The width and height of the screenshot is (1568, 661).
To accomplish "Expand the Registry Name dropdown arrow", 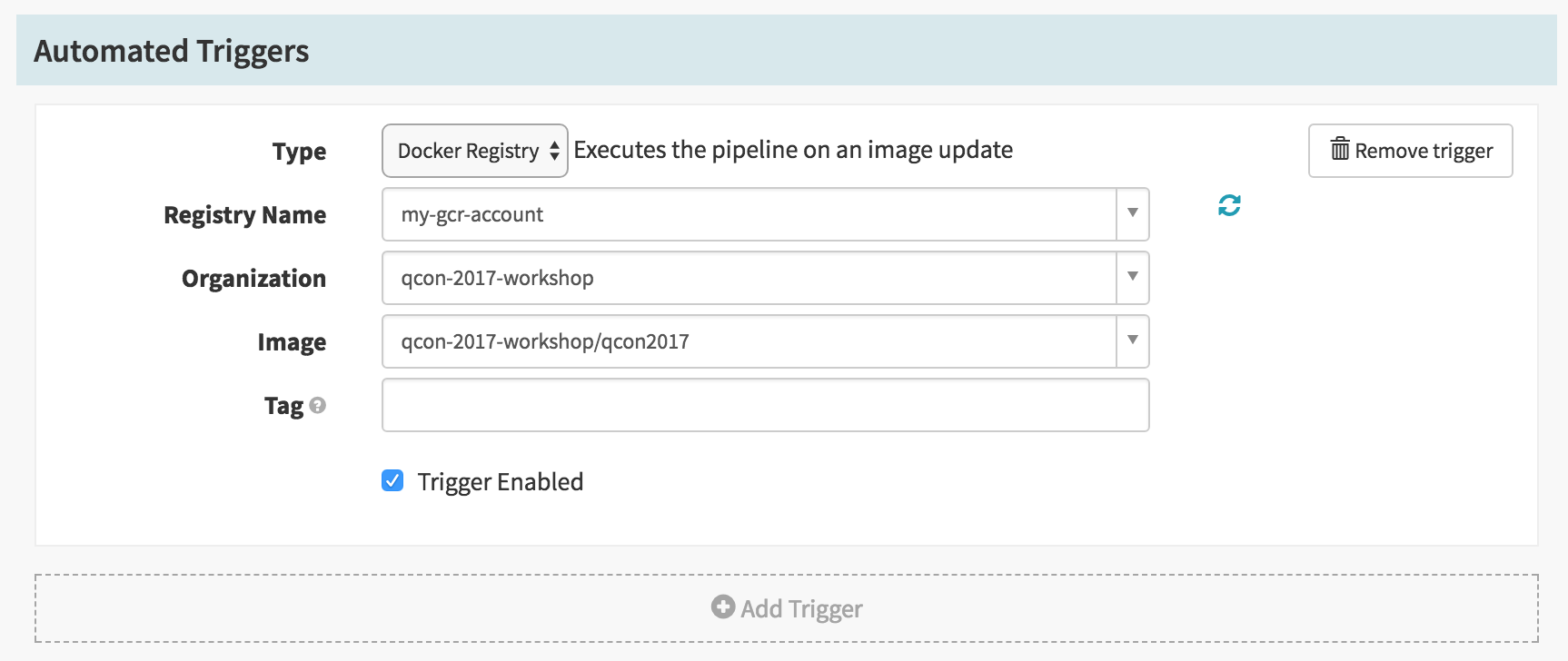I will [1133, 214].
